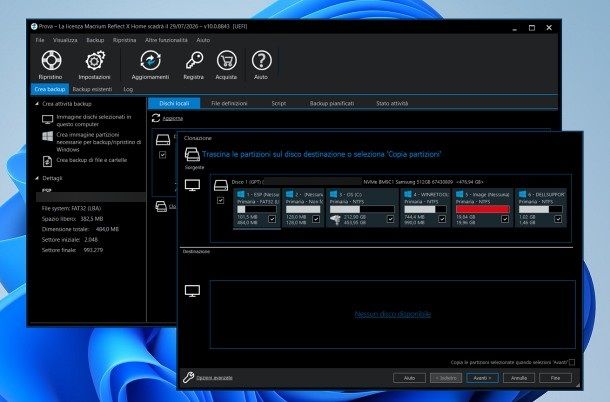Screen dimensions: 610x402
Task: Open the Ripristina menu
Action: pyautogui.click(x=124, y=40)
